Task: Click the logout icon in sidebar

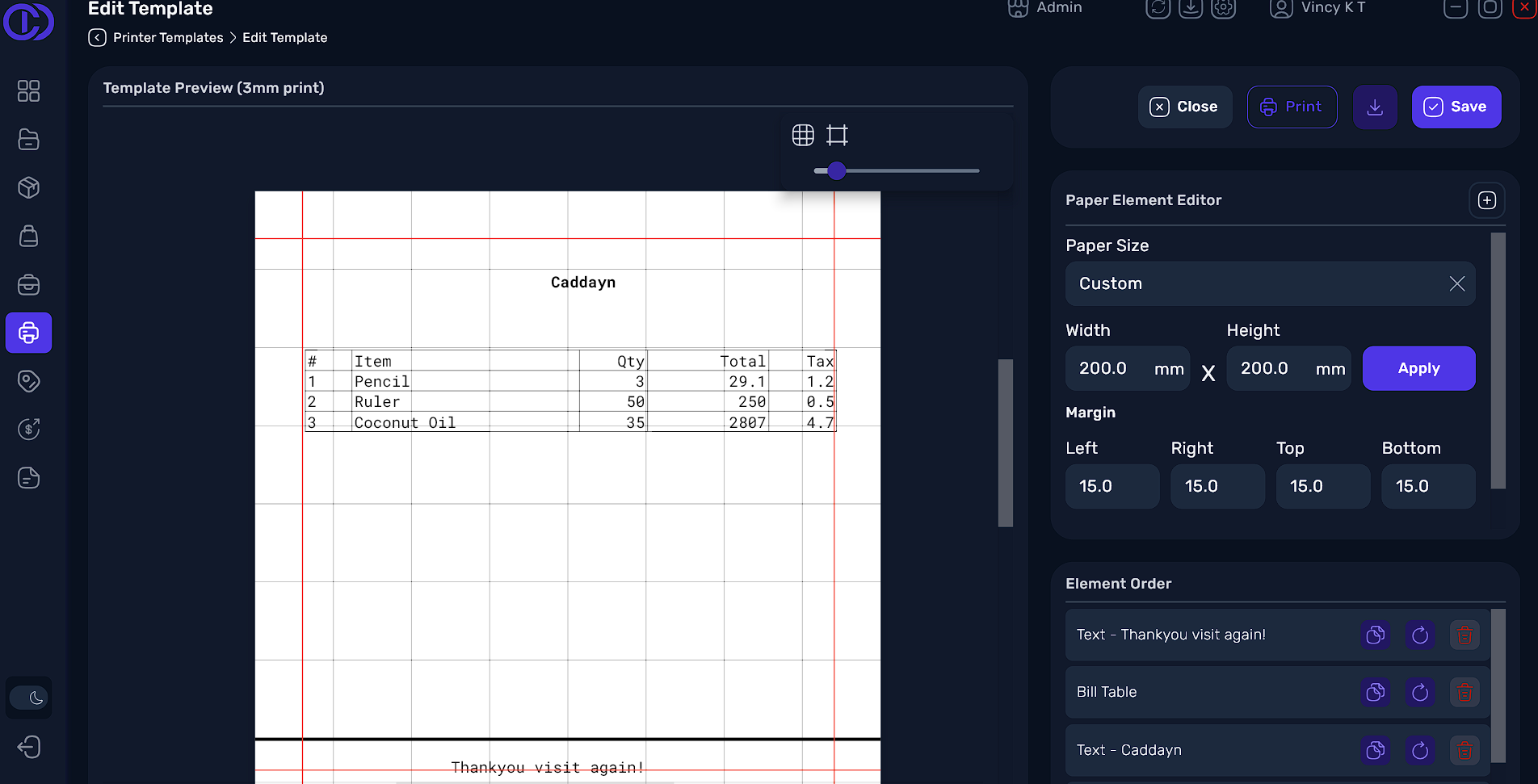Action: click(29, 747)
